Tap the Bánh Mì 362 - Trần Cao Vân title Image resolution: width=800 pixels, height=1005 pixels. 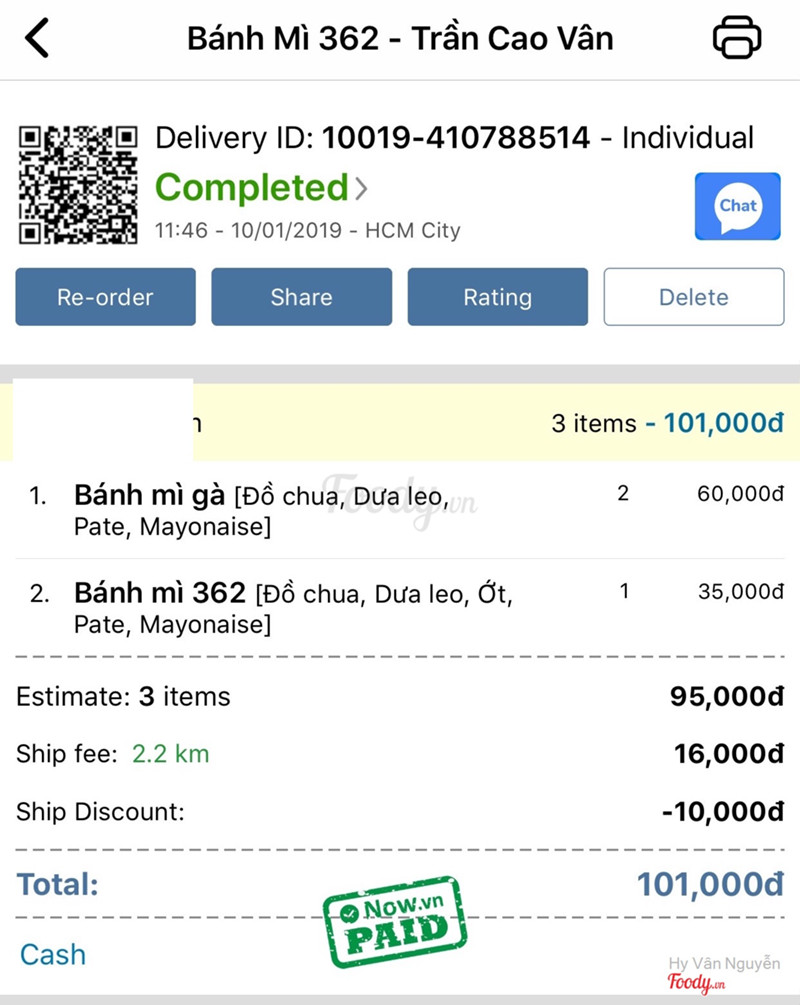(x=400, y=39)
